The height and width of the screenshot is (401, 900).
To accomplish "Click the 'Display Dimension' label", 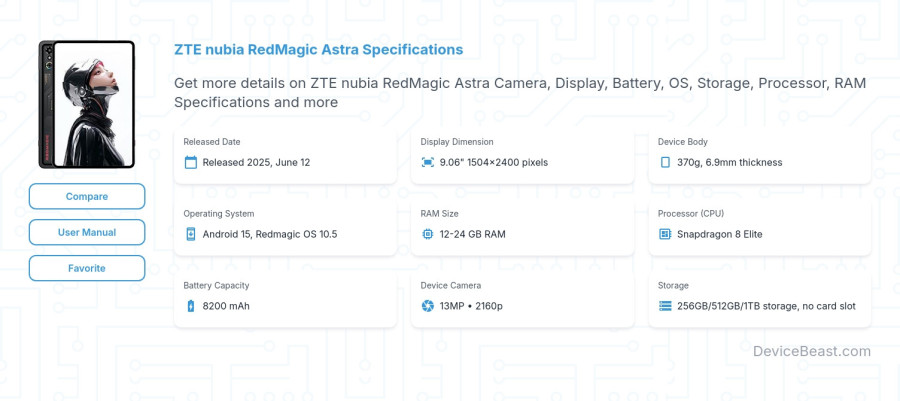I will (457, 142).
